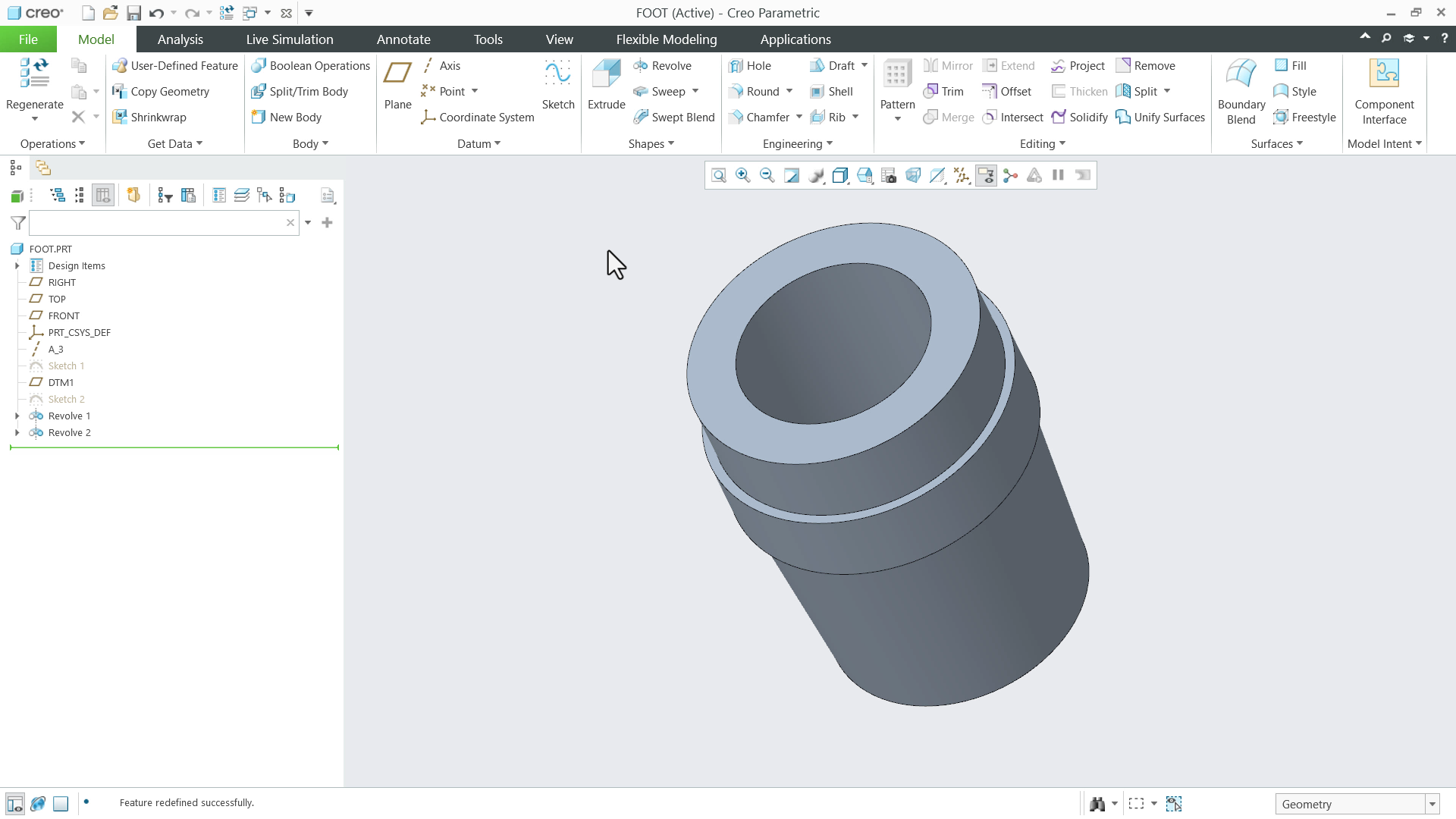Create a new Coordinate System datum
This screenshot has width=1456, height=819.
coord(476,117)
